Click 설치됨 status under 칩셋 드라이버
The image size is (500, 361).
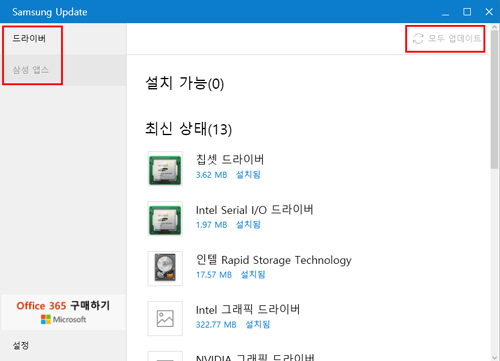[248, 175]
